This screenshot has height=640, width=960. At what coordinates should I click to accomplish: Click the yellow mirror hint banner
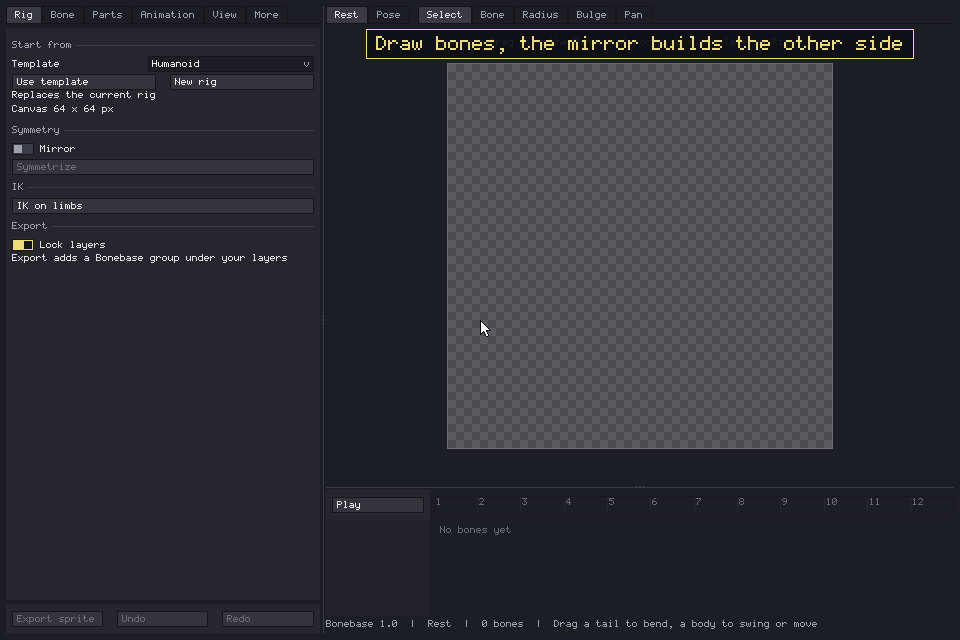[640, 44]
